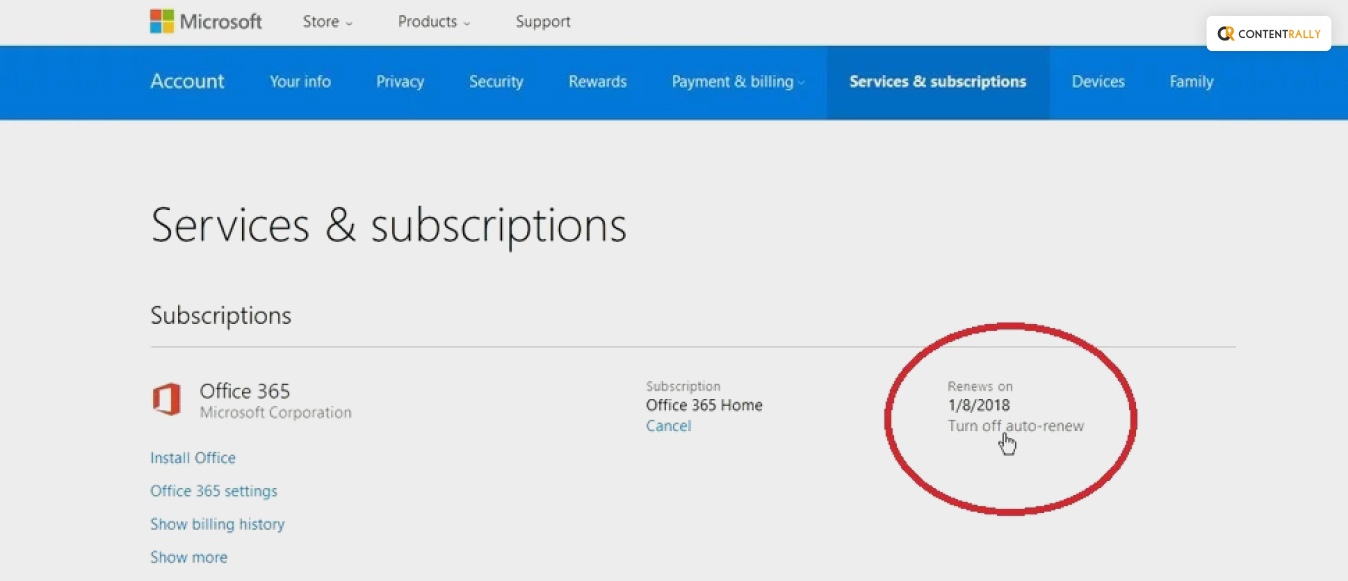Open the Family tab

(1191, 82)
